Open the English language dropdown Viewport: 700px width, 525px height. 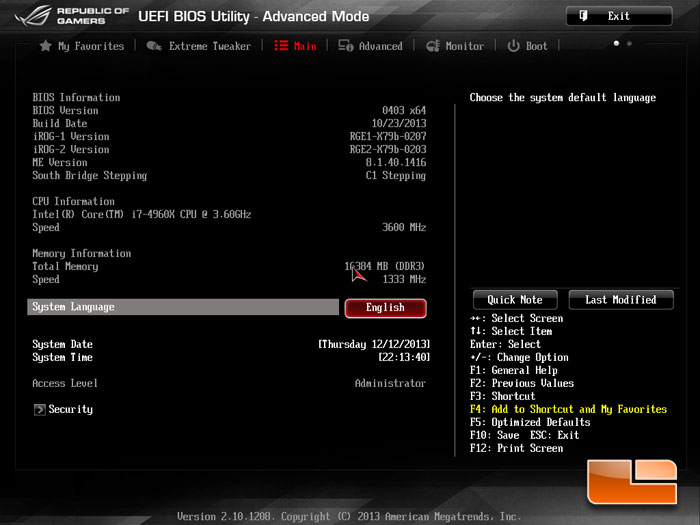point(385,308)
